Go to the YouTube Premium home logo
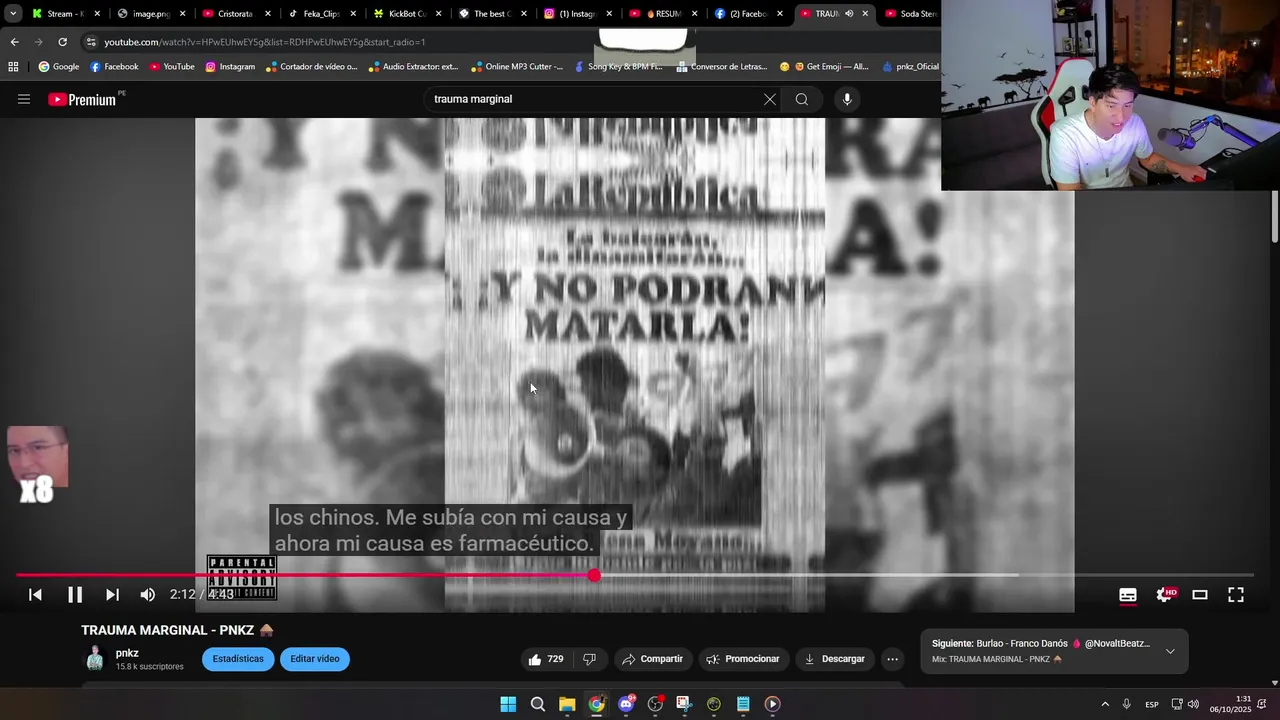The image size is (1280, 720). coord(82,99)
